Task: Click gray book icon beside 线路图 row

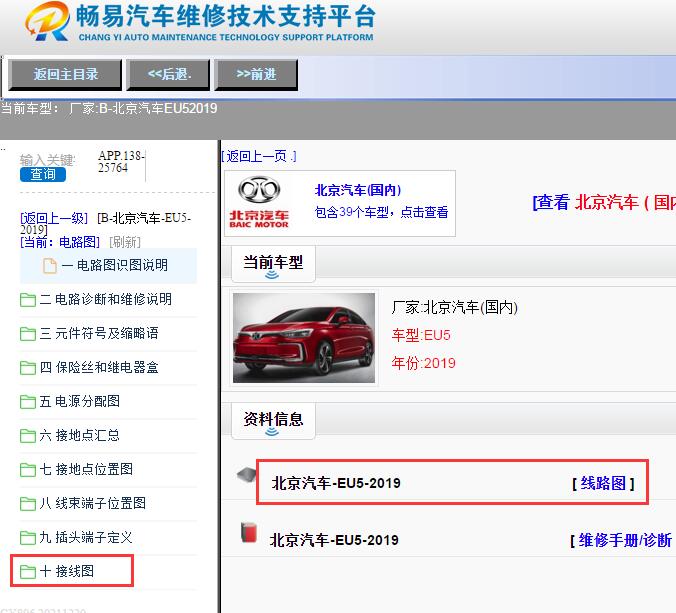Action: coord(247,475)
